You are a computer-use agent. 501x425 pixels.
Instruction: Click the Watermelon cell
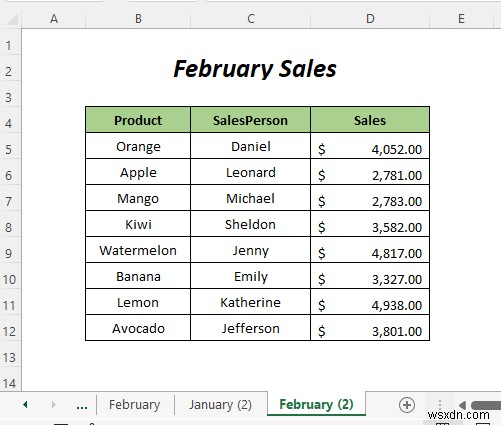(138, 250)
